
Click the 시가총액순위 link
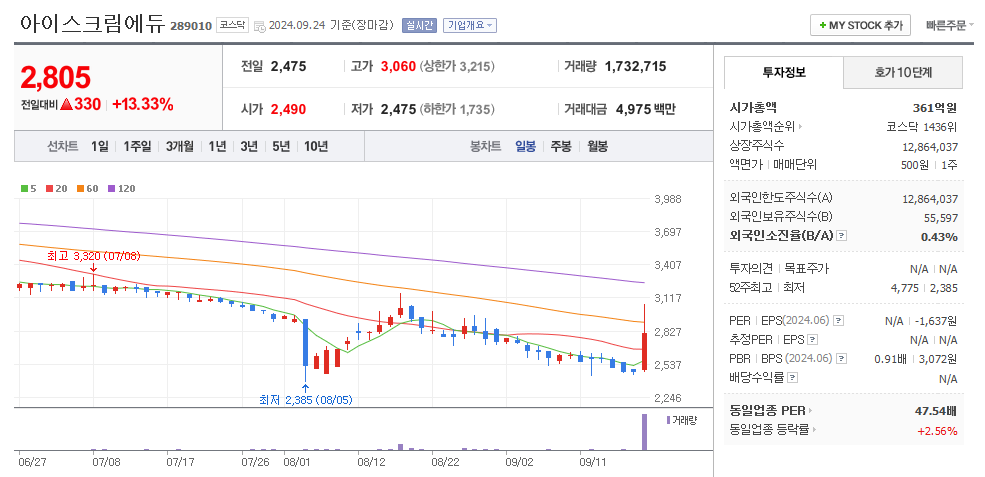(x=762, y=127)
